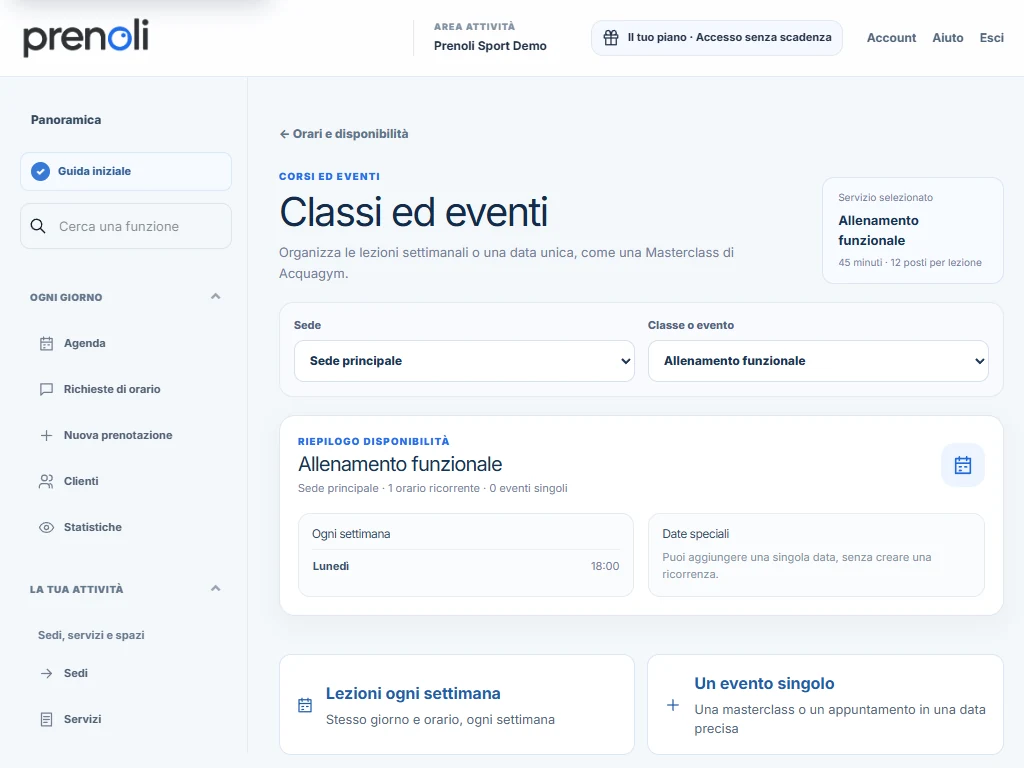Collapse the OGNI GIORNO section
The height and width of the screenshot is (768, 1024).
[x=216, y=296]
